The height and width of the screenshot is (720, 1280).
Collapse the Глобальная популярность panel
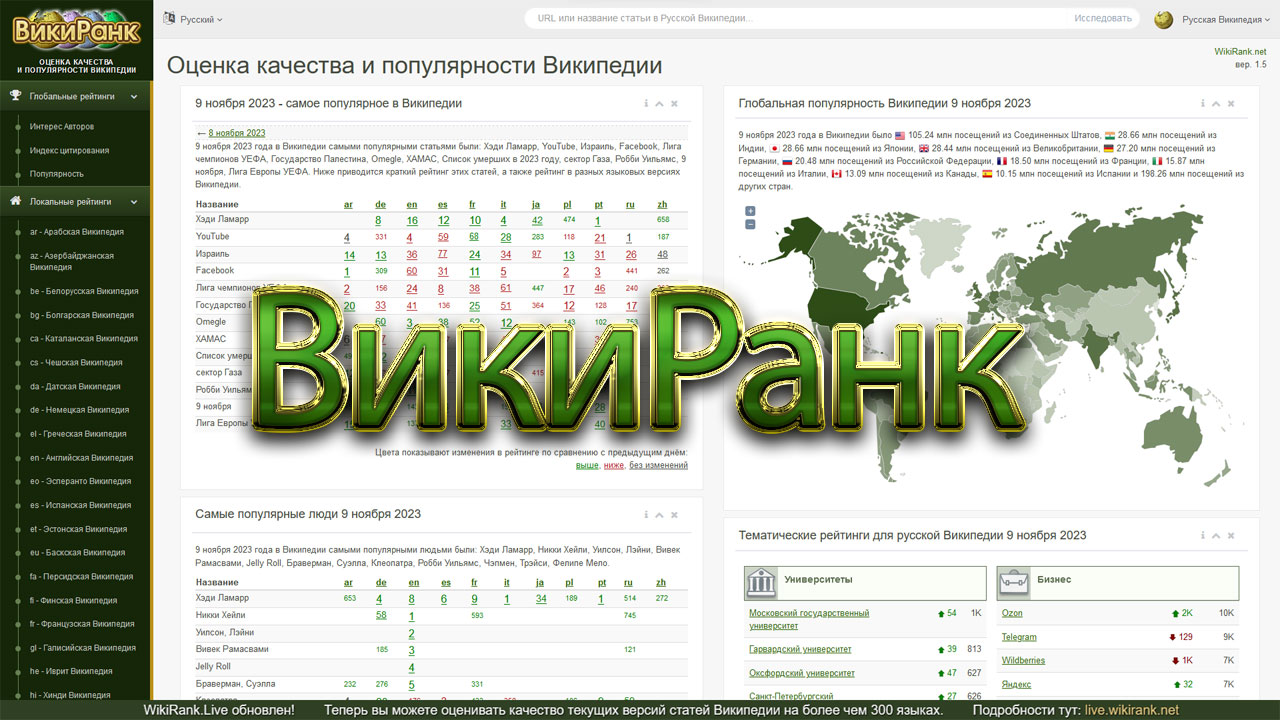coord(1217,103)
